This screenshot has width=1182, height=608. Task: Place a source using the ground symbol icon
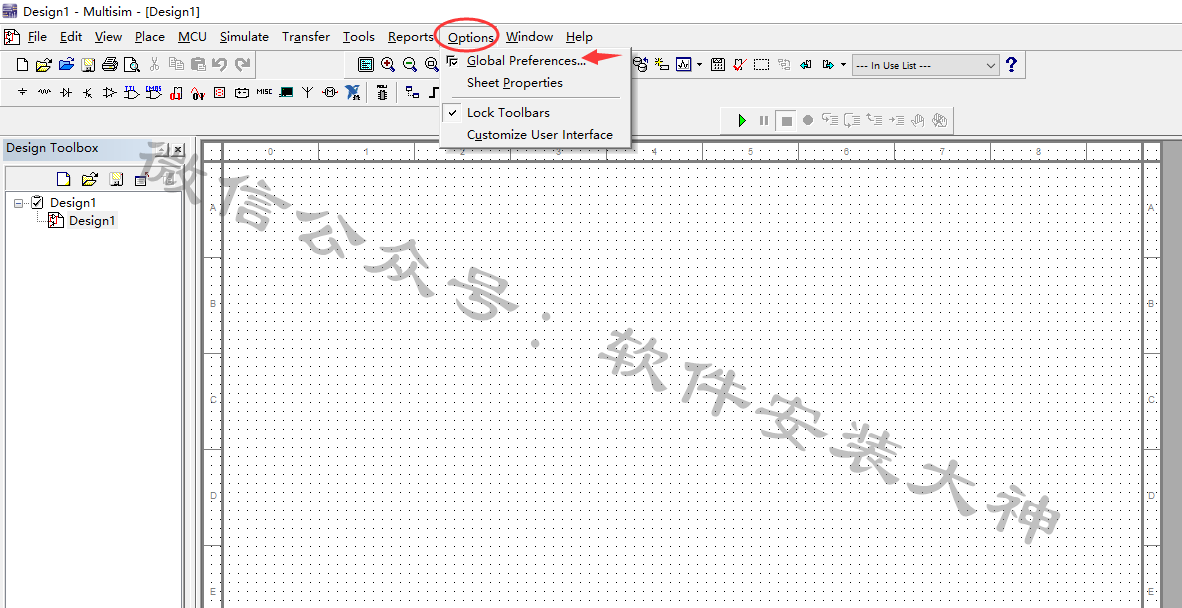point(23,93)
